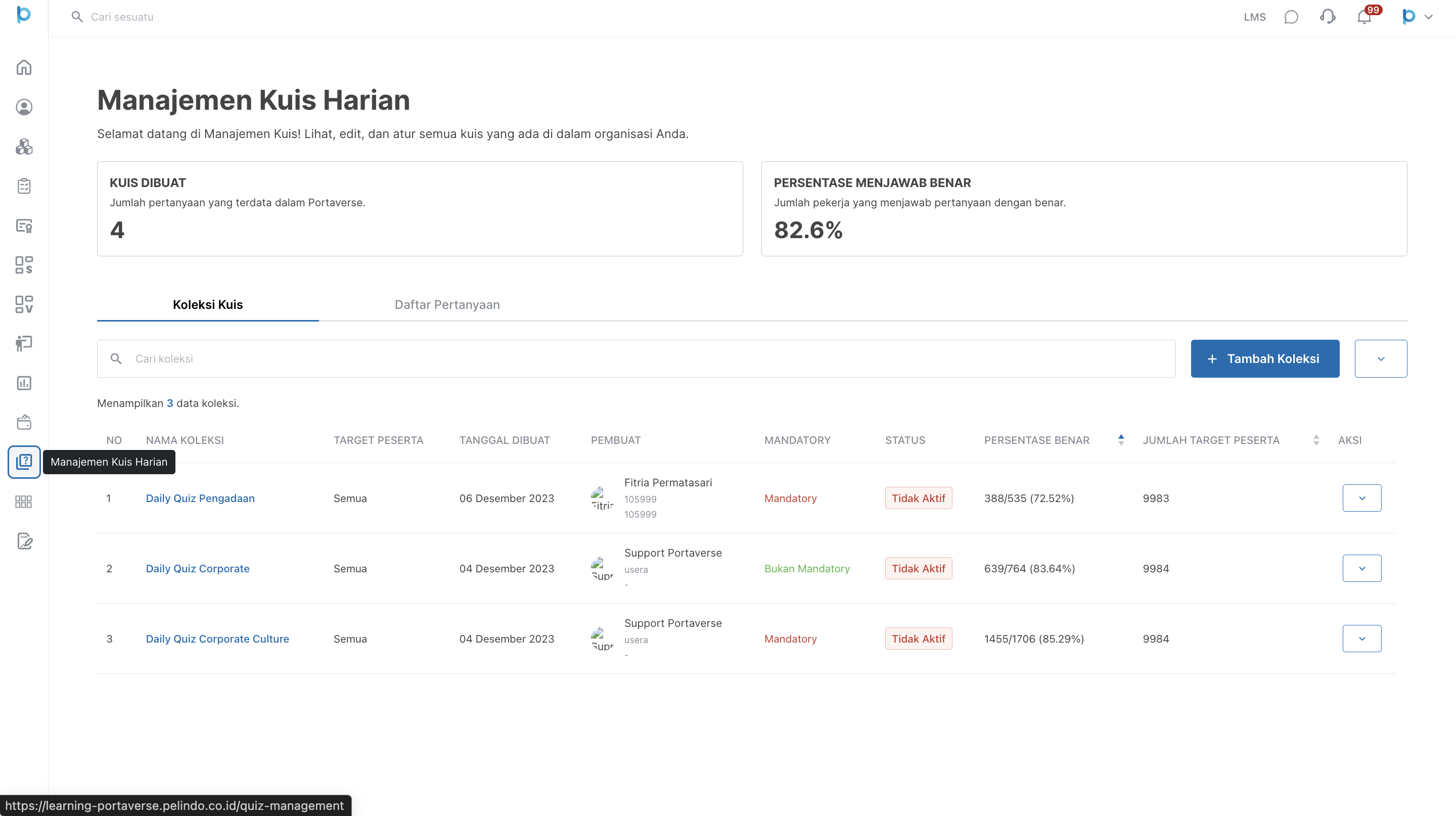Image resolution: width=1456 pixels, height=816 pixels.
Task: Open the edit note sidebar icon
Action: (24, 541)
